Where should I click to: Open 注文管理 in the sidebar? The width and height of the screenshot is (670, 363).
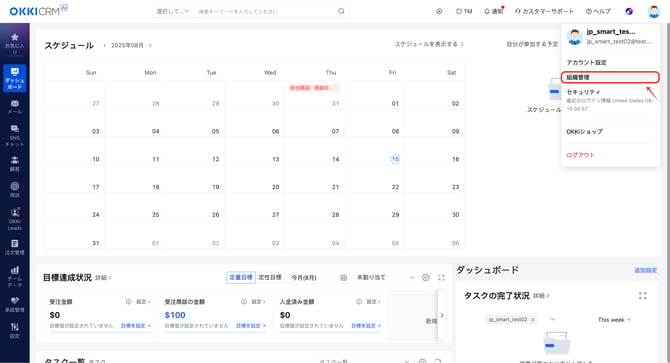click(x=15, y=247)
